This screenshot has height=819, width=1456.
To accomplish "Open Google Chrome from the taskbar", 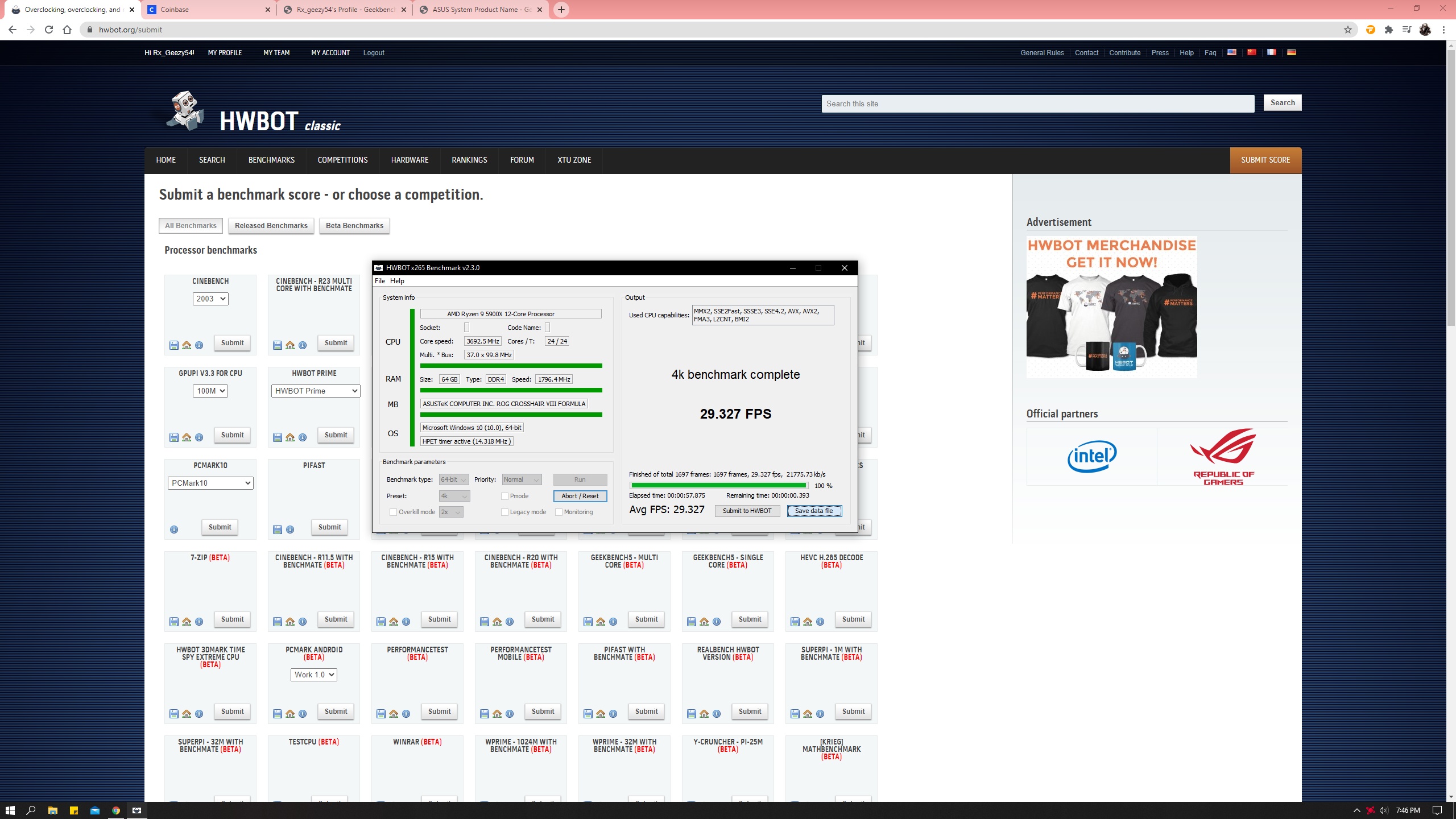I will point(115,810).
